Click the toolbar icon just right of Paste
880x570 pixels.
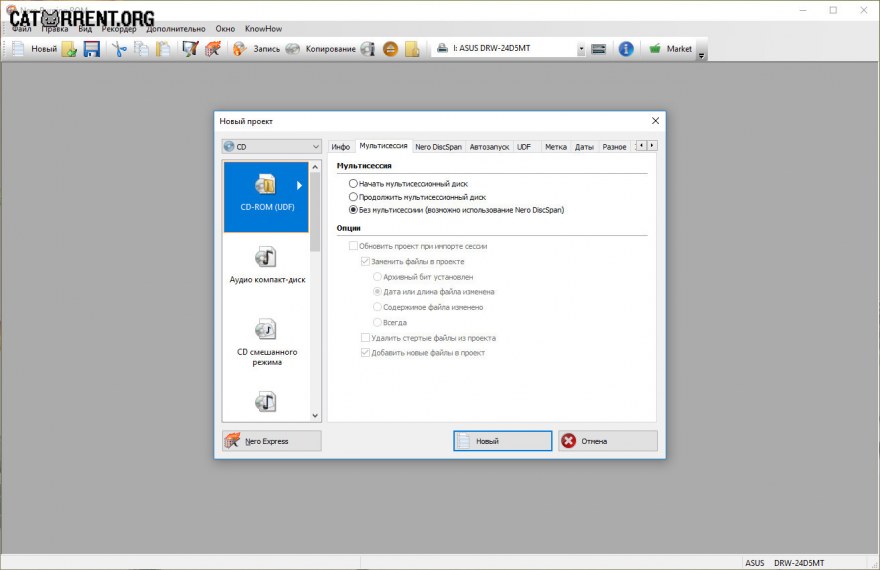[x=190, y=49]
